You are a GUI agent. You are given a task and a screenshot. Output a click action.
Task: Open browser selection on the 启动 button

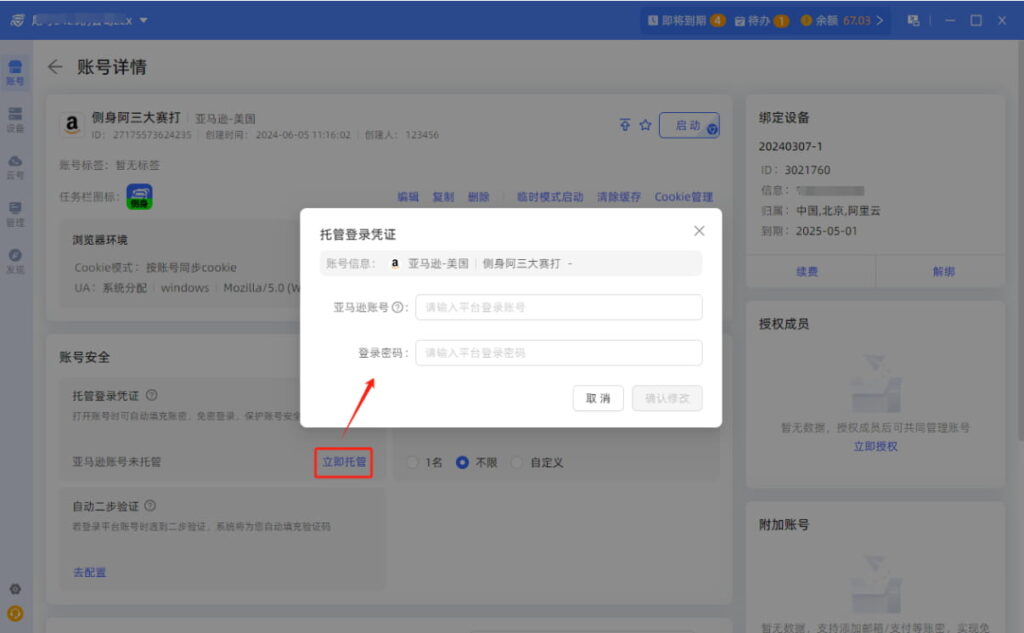point(710,129)
